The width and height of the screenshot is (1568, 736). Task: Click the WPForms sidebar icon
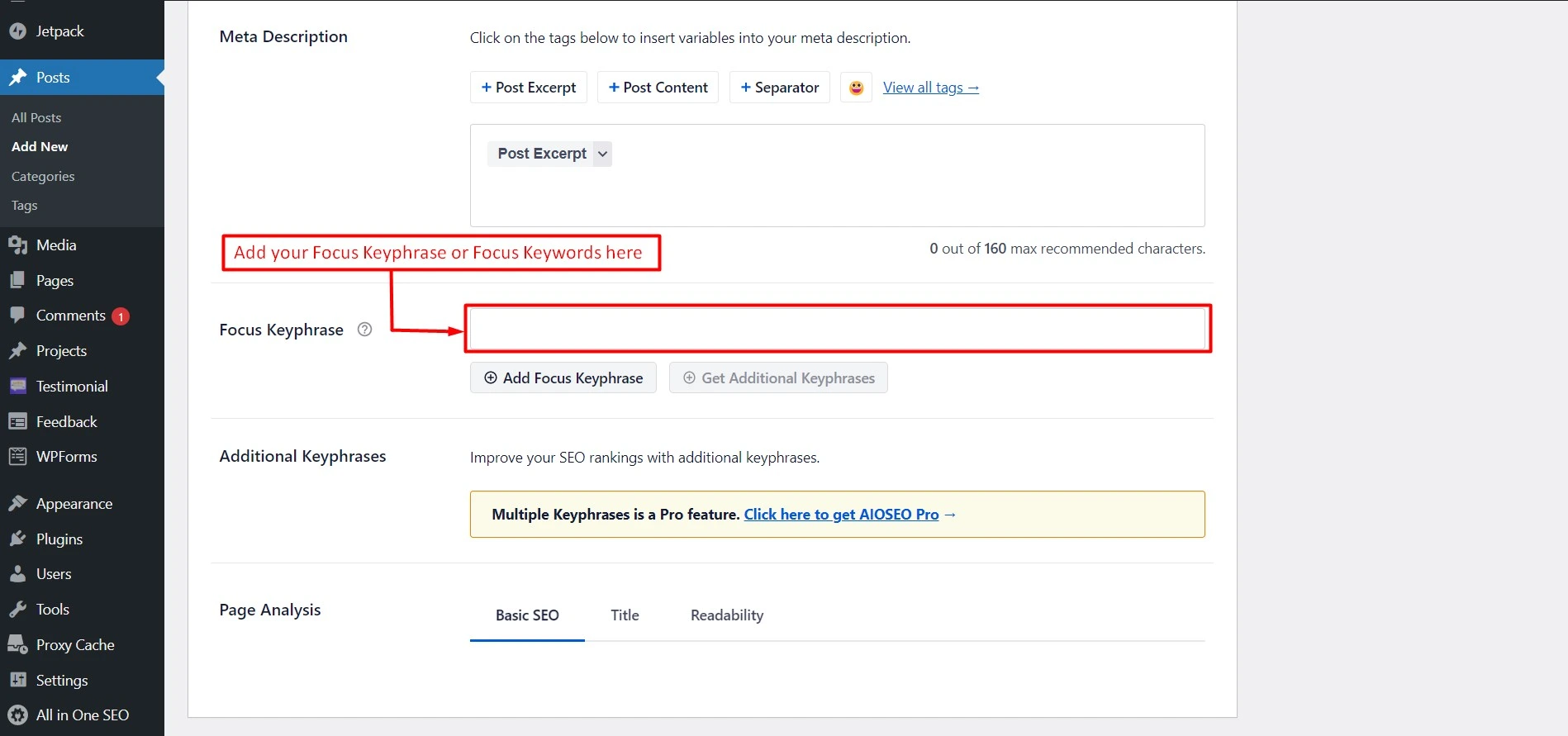pos(17,457)
